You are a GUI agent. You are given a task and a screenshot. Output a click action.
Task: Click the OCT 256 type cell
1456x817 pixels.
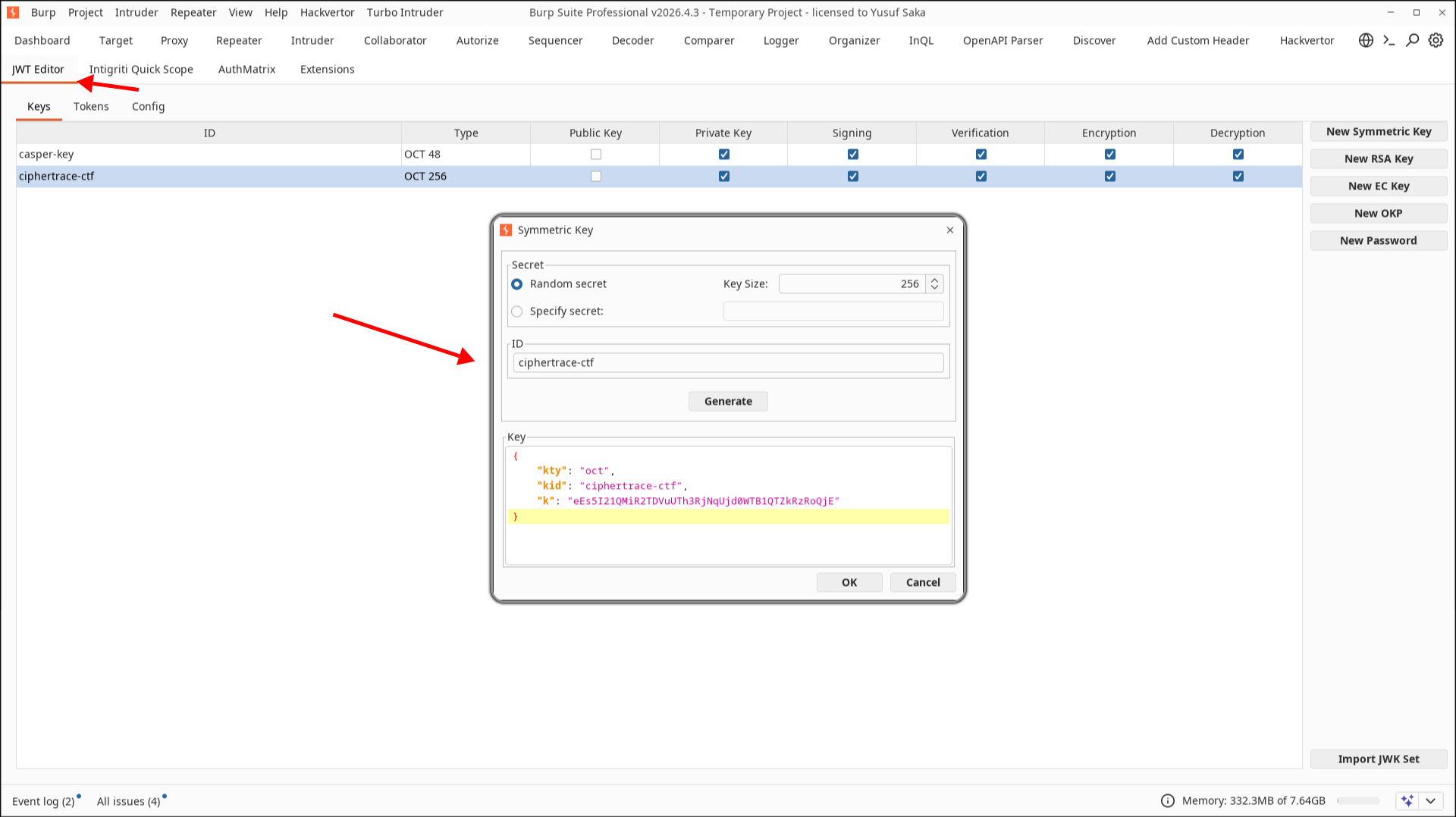pyautogui.click(x=466, y=177)
